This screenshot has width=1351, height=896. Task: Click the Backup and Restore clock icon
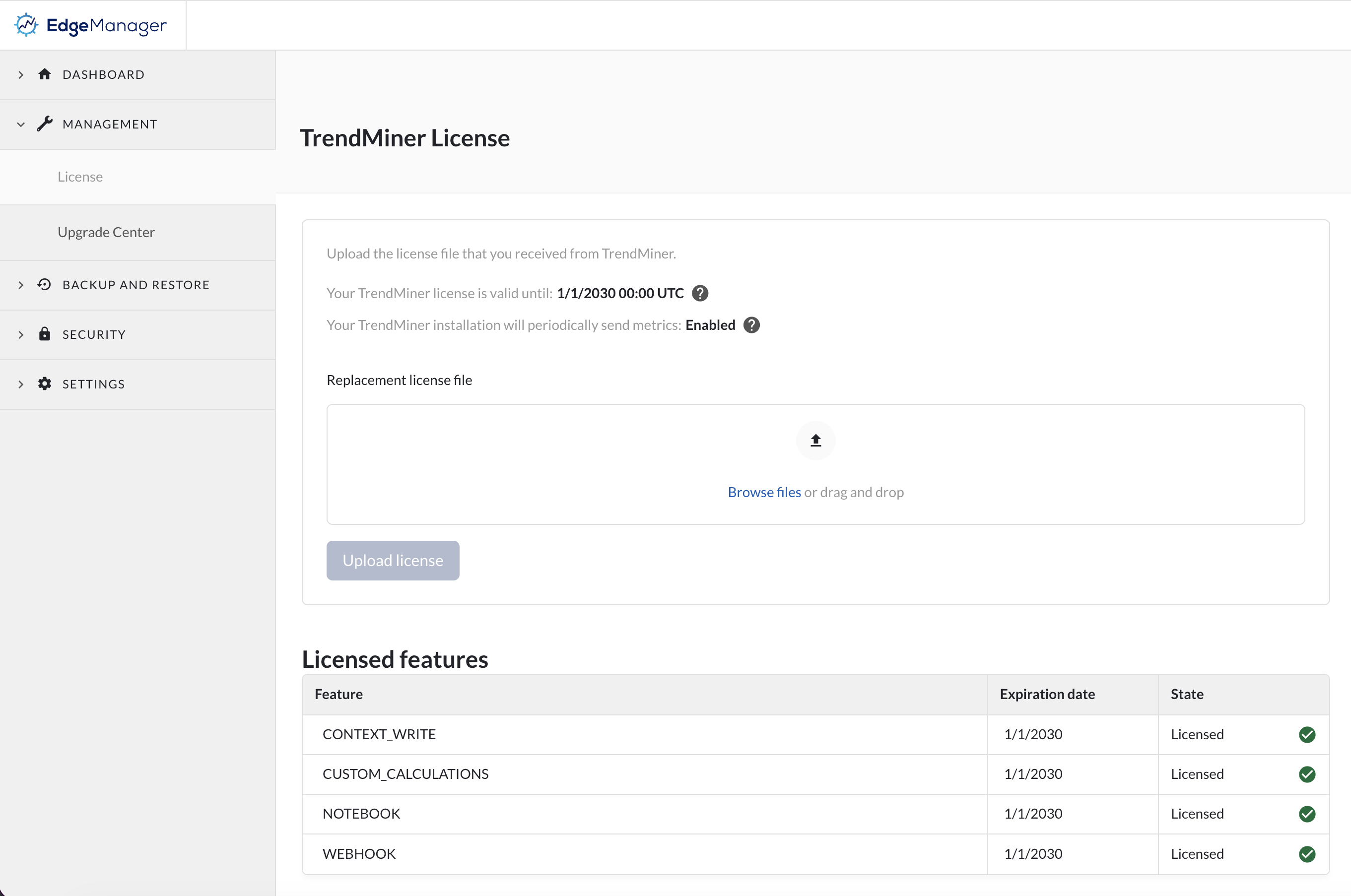pos(45,285)
